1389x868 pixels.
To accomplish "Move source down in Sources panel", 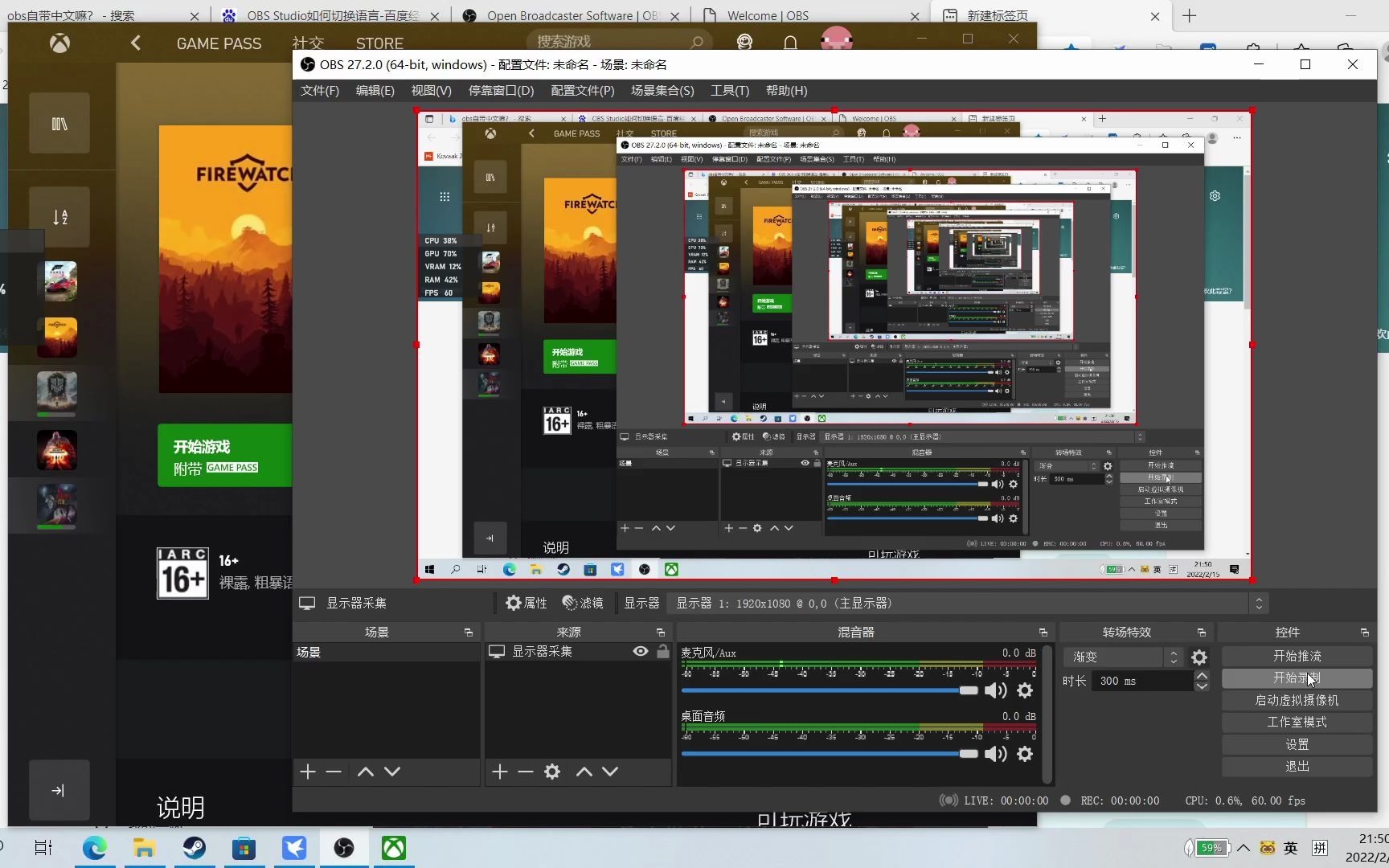I will (611, 772).
